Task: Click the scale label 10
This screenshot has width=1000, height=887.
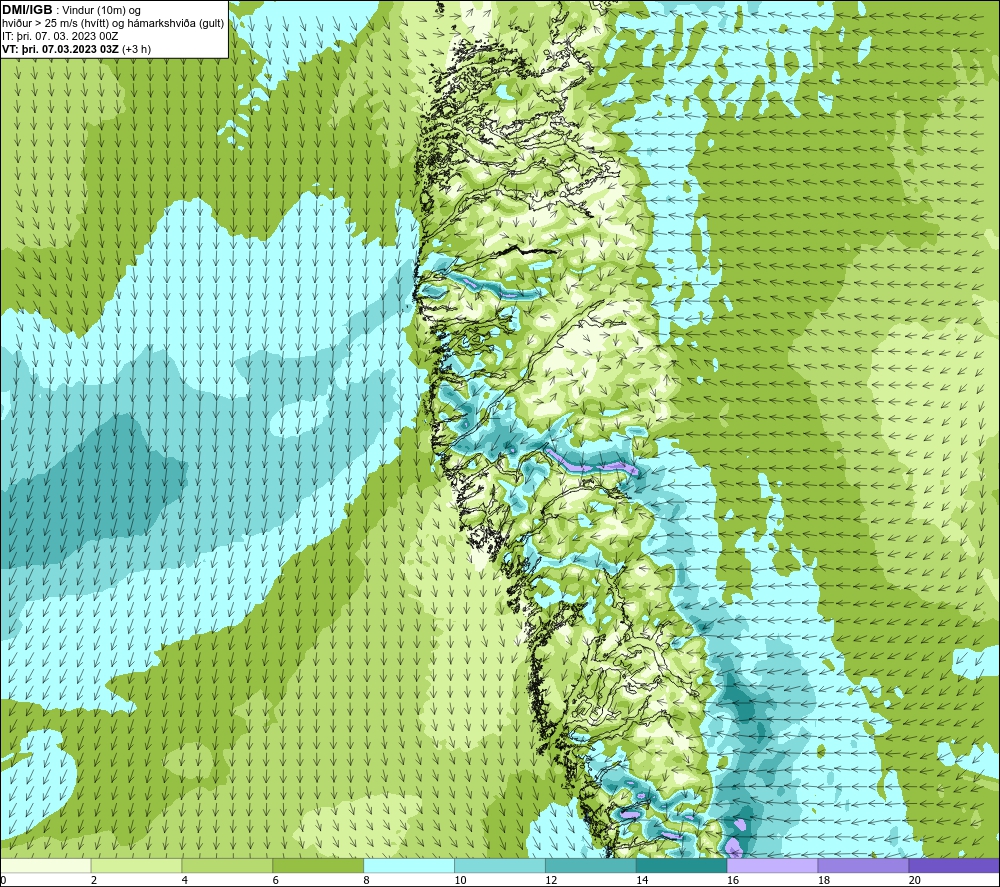Action: click(x=460, y=880)
